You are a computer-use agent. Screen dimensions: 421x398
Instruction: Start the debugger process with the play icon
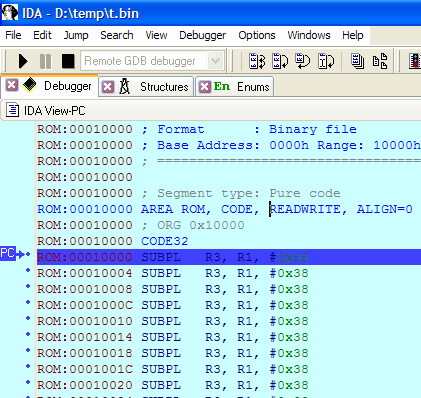pos(23,61)
